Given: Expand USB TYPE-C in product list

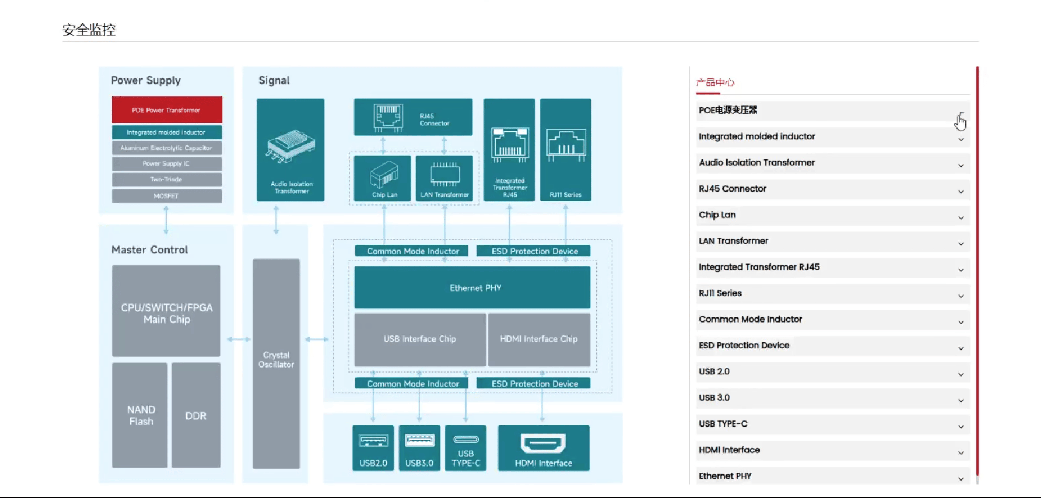Looking at the screenshot, I should pyautogui.click(x=833, y=424).
